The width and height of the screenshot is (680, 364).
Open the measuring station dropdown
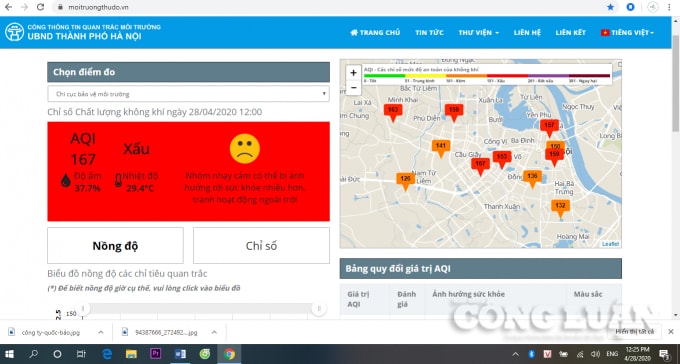pos(188,94)
